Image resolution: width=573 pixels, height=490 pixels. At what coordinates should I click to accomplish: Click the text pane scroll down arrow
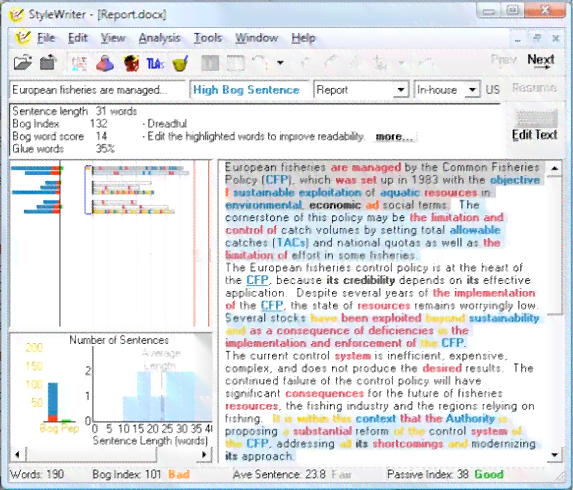point(555,455)
